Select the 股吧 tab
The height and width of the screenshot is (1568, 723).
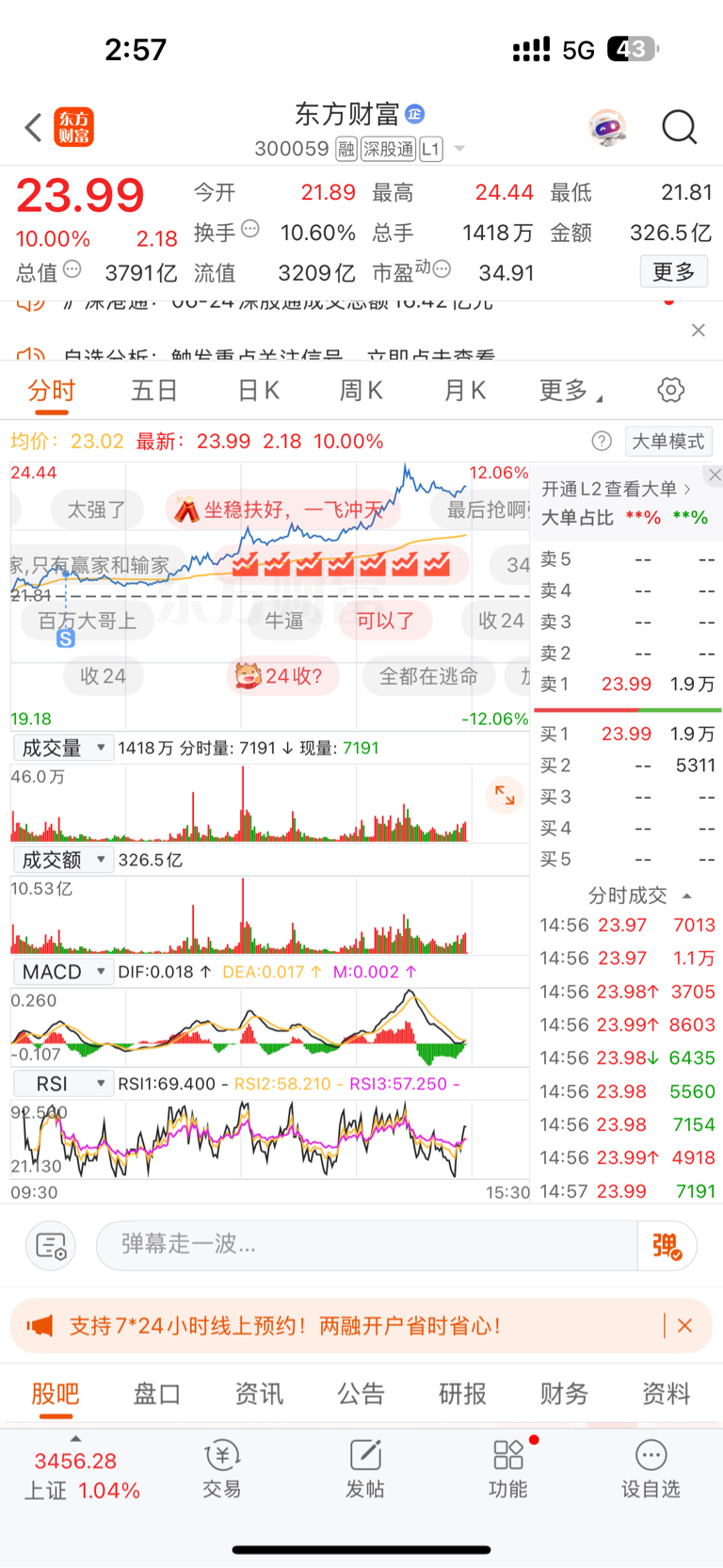(x=56, y=1394)
